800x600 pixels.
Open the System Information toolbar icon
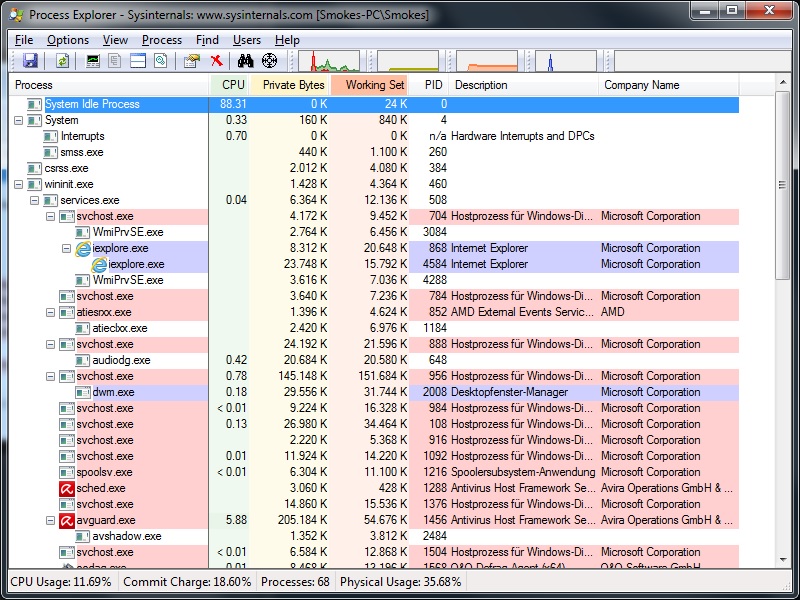[92, 61]
